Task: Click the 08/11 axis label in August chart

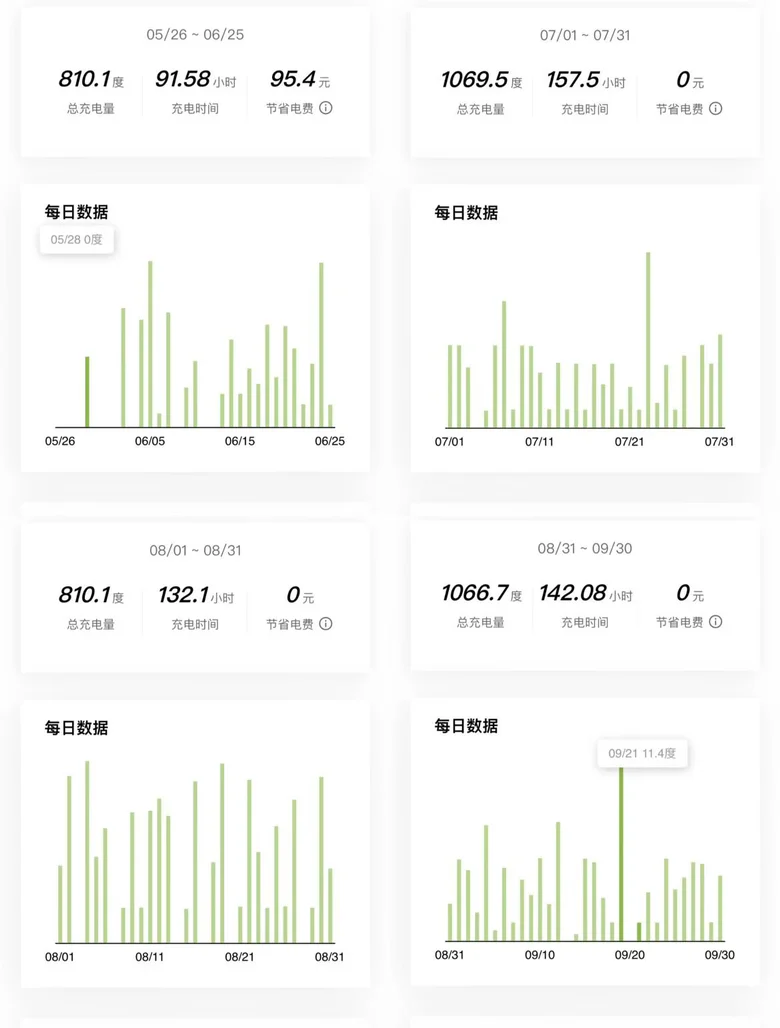Action: click(x=150, y=957)
